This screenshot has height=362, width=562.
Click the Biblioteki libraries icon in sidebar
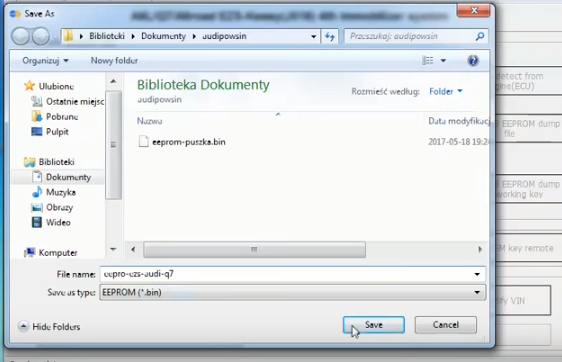[29, 162]
